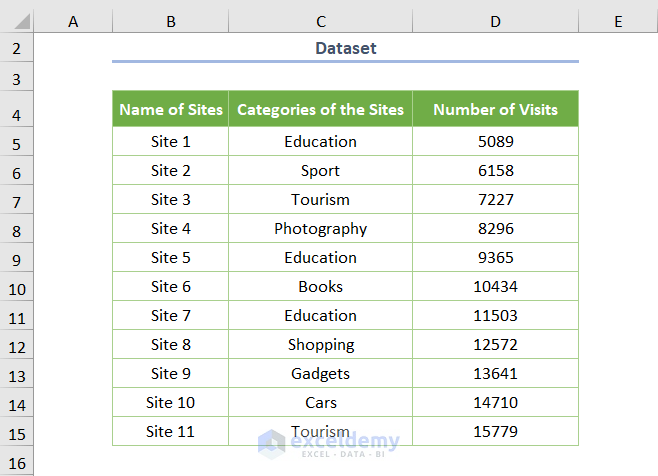Select column D header

pyautogui.click(x=495, y=21)
